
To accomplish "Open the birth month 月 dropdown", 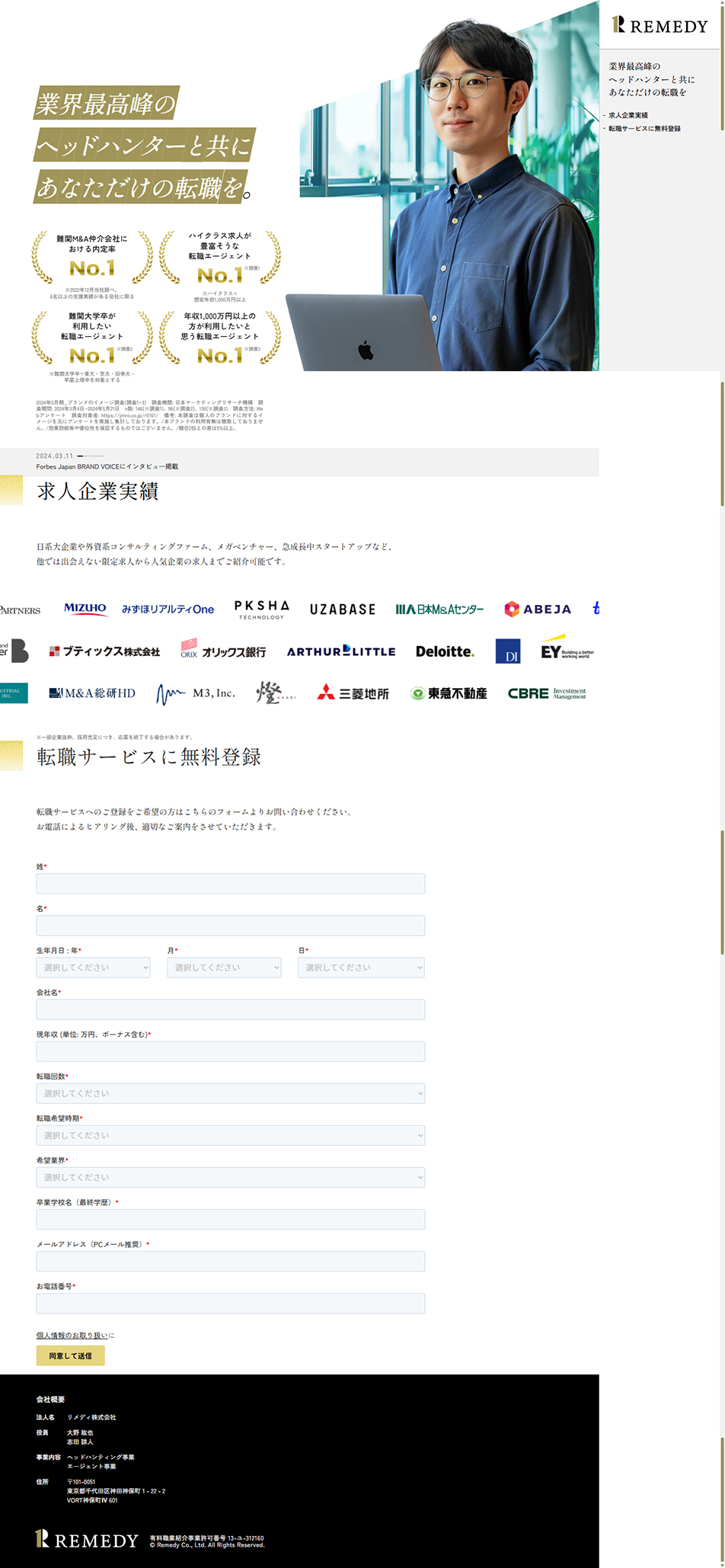I will tap(224, 968).
